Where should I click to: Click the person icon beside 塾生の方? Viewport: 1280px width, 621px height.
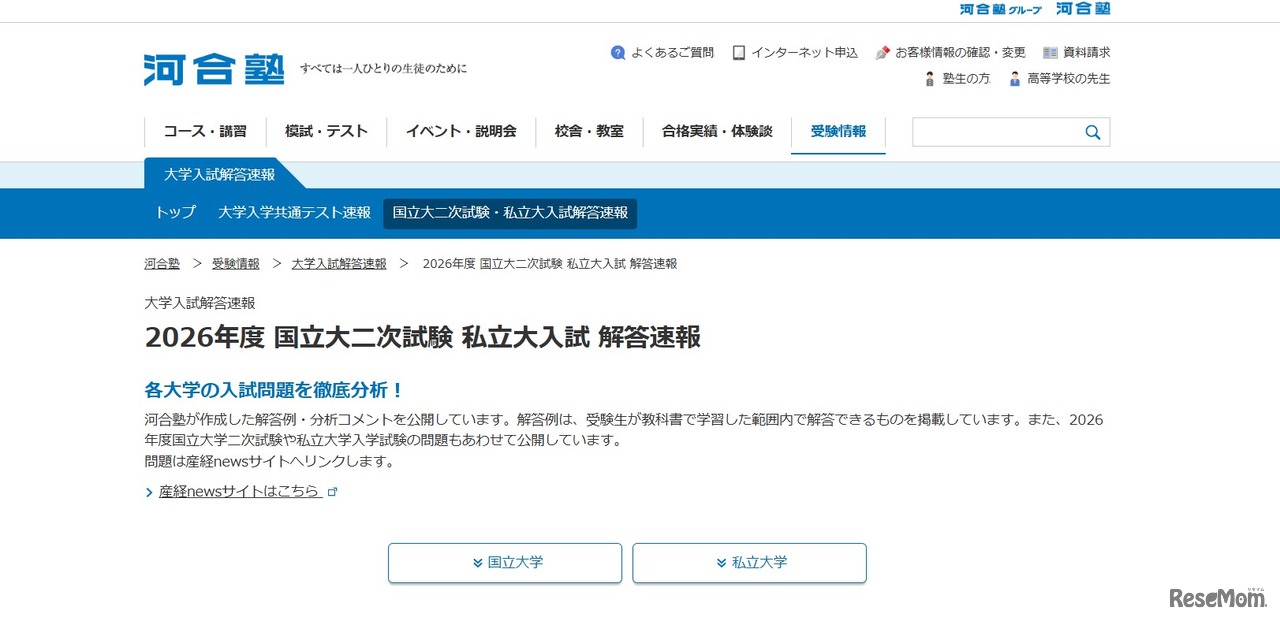[928, 79]
